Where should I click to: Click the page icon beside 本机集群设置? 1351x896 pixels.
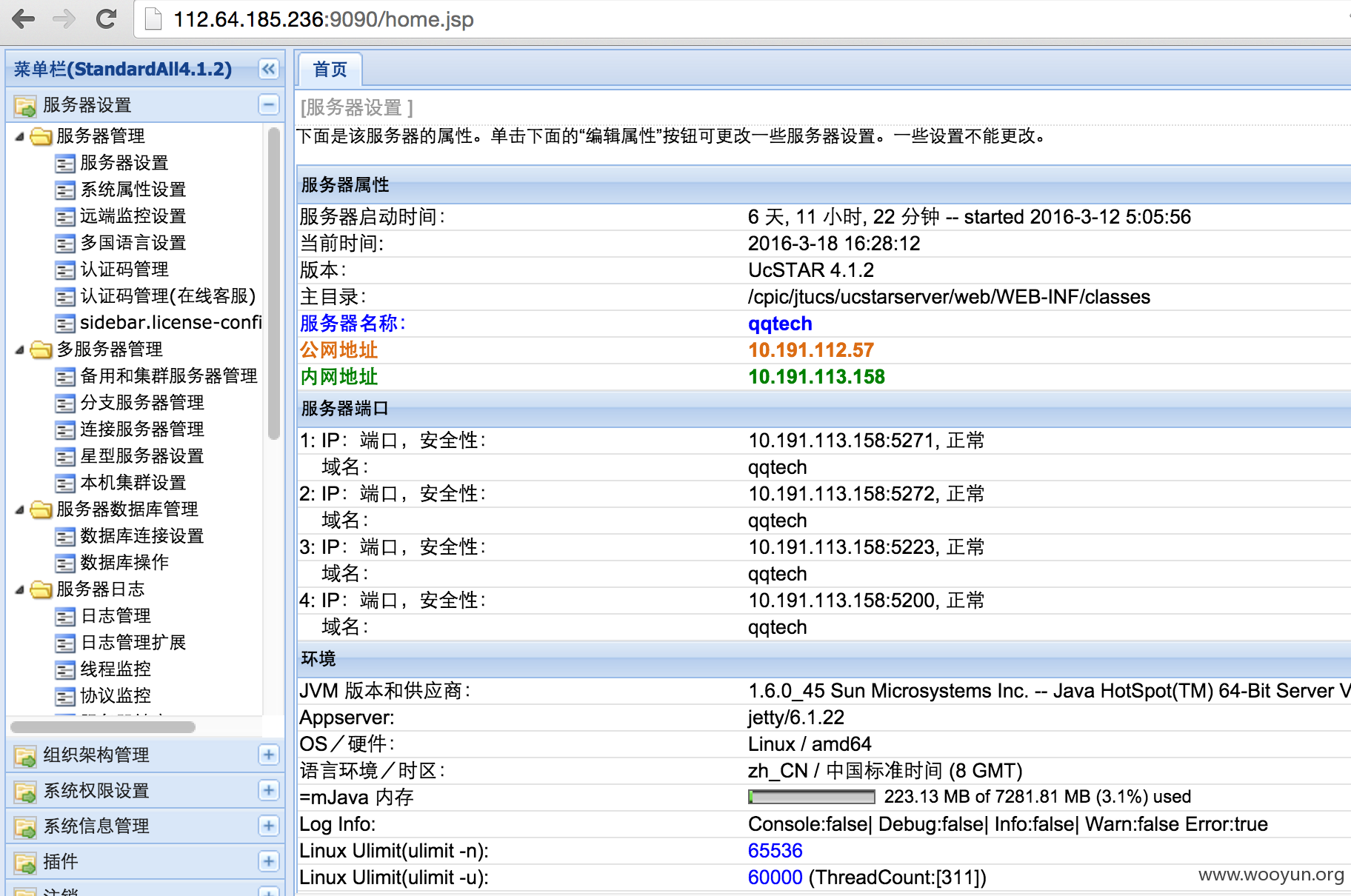(x=65, y=484)
